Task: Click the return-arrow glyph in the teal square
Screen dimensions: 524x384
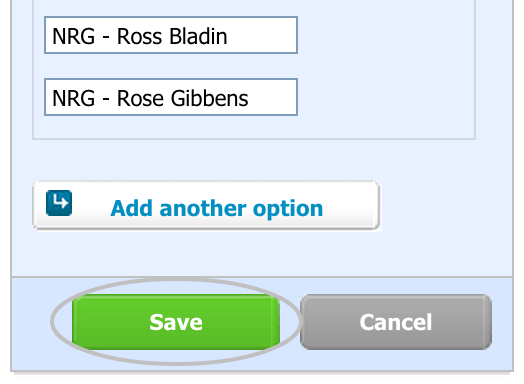Action: (x=60, y=202)
